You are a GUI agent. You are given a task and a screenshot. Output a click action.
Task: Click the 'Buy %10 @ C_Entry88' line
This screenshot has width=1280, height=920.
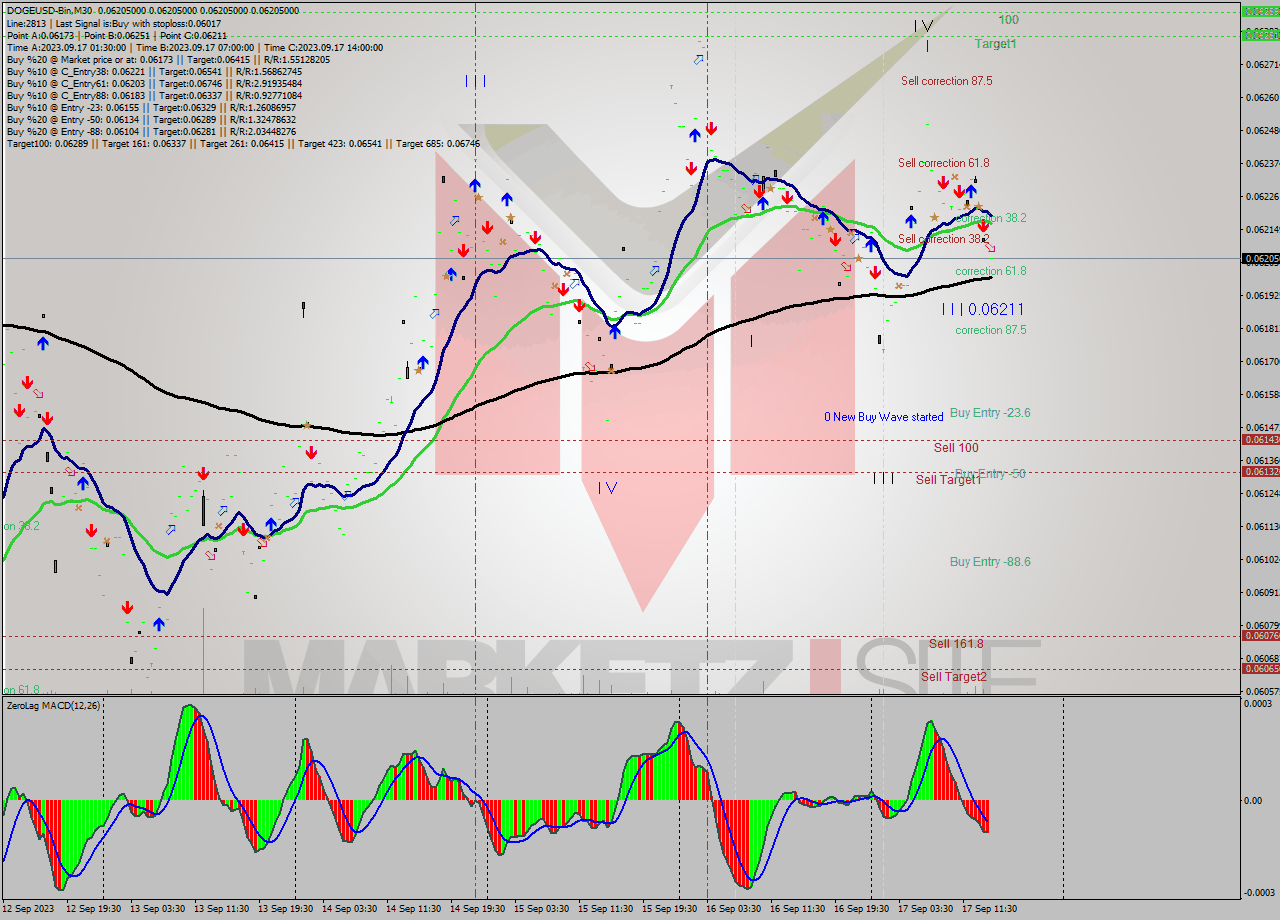click(x=154, y=95)
